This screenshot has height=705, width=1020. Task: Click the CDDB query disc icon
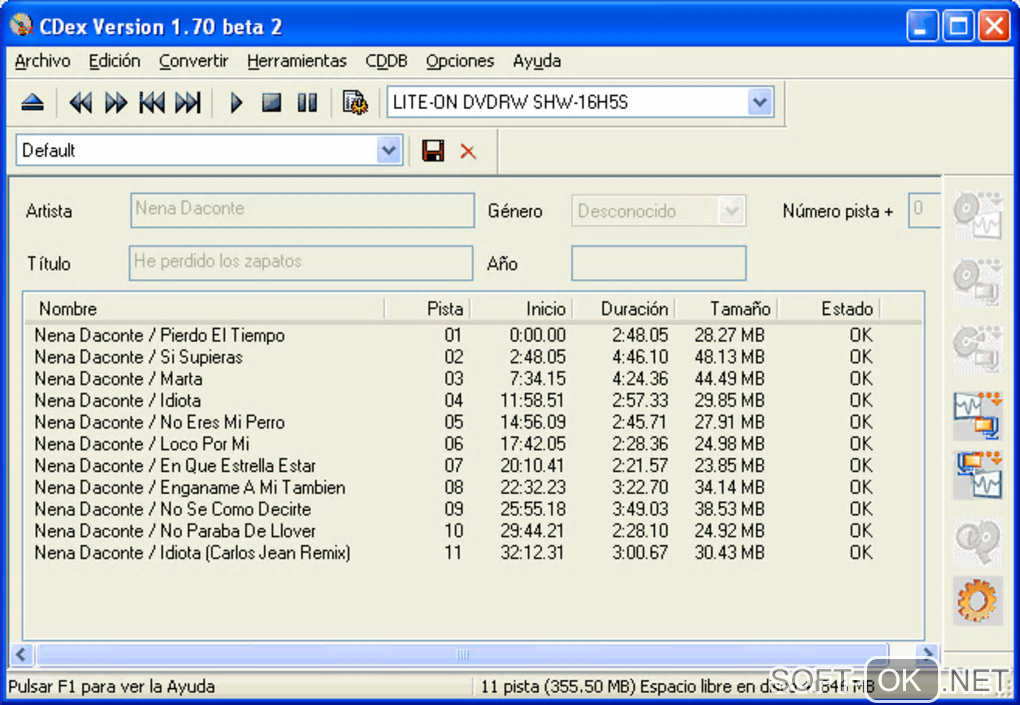[x=978, y=541]
